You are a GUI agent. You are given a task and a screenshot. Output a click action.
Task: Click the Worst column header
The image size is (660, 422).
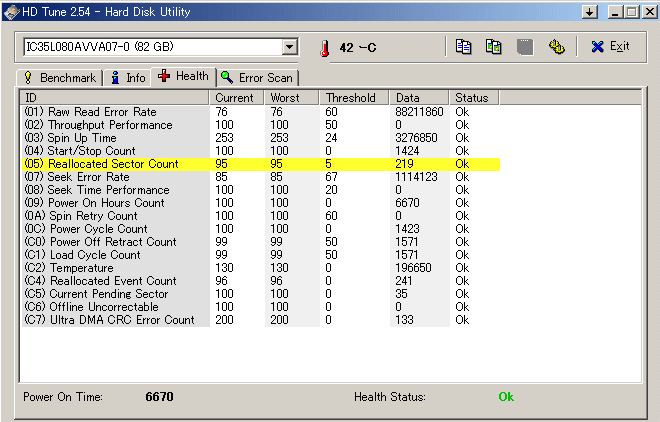pos(291,98)
